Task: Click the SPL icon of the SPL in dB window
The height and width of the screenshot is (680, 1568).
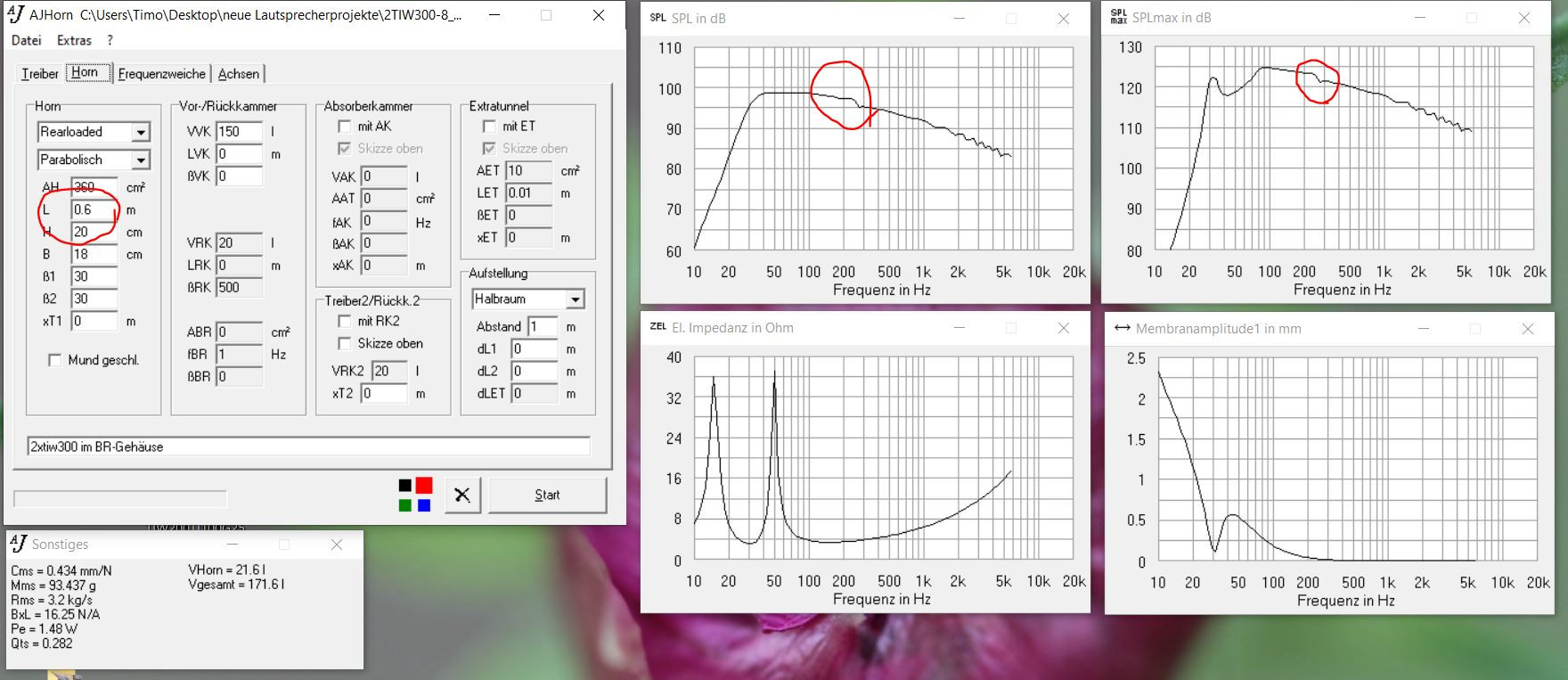Action: (657, 18)
